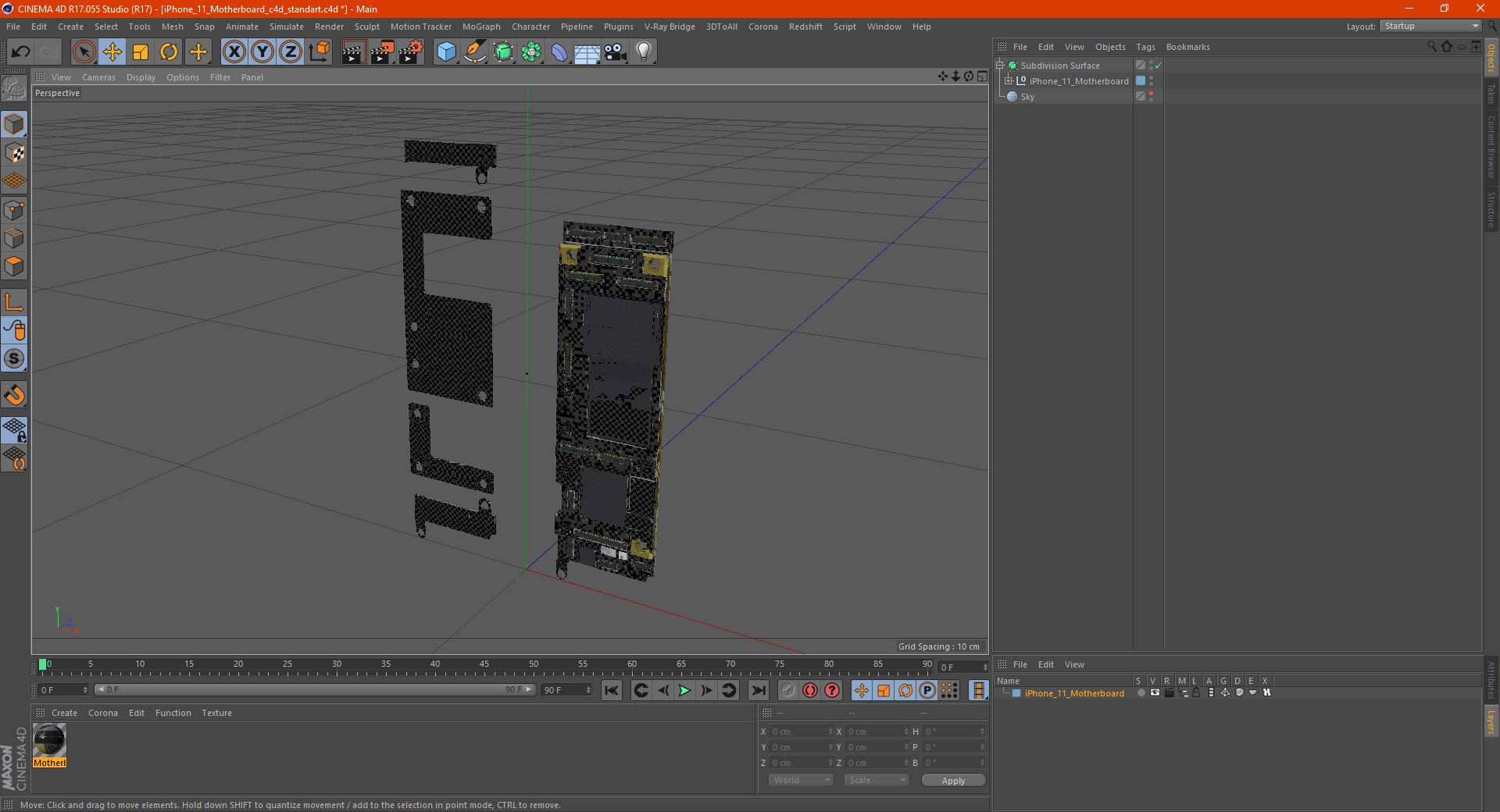Click the Apply button
Image resolution: width=1500 pixels, height=812 pixels.
pos(953,781)
